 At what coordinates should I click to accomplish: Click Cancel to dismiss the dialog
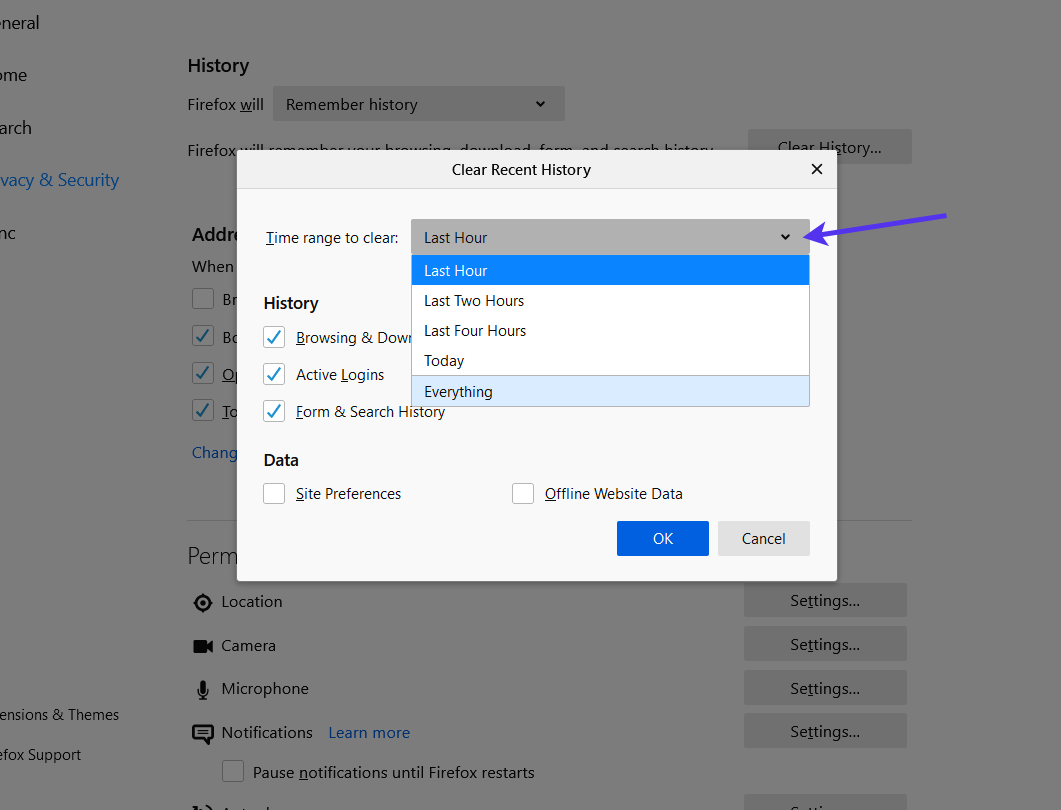tap(763, 538)
